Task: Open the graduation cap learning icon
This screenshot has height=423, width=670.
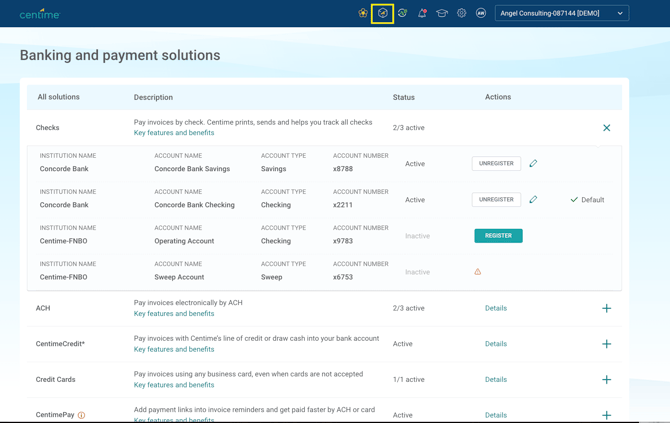Action: (442, 13)
